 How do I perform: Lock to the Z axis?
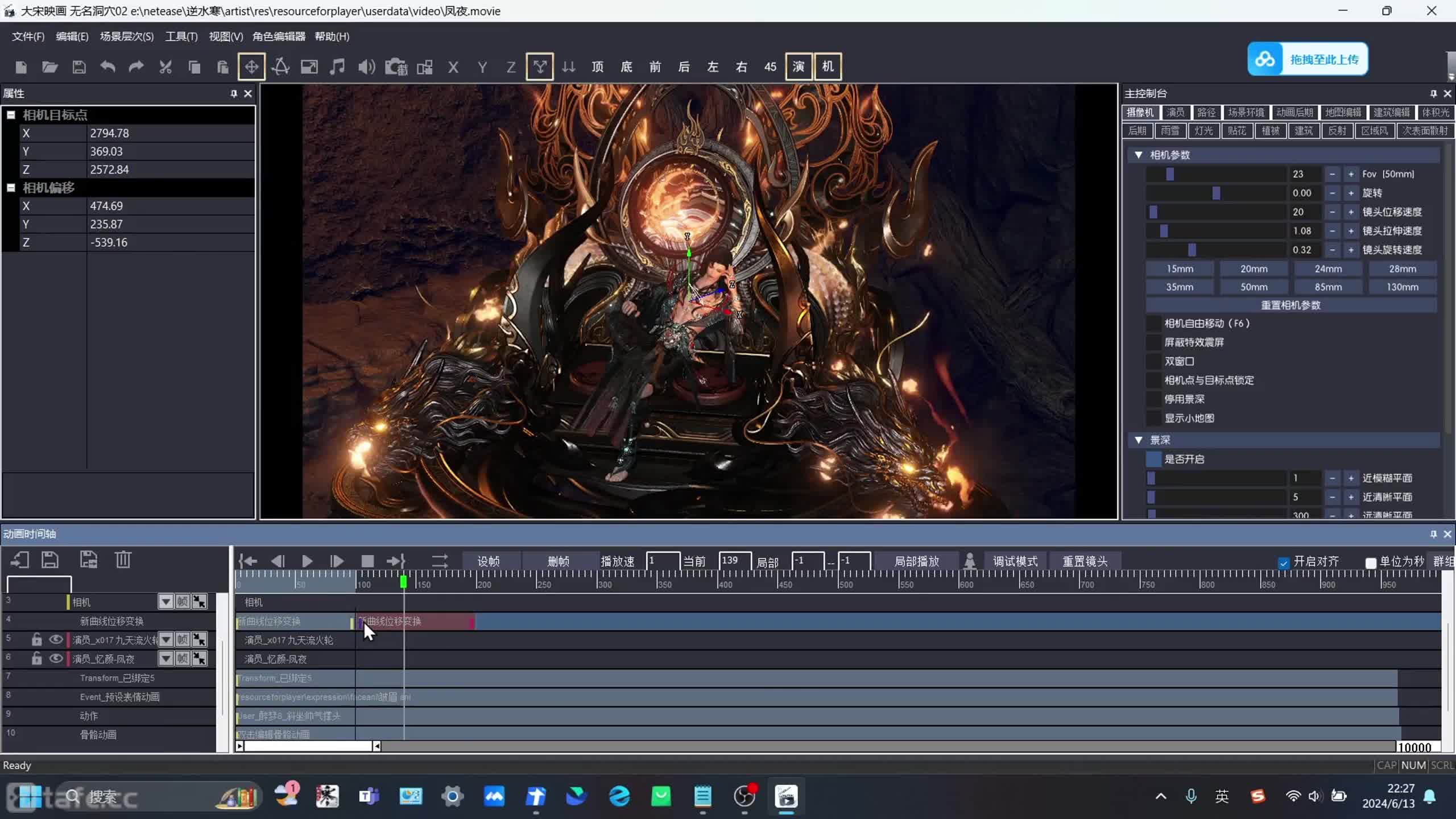coord(511,67)
